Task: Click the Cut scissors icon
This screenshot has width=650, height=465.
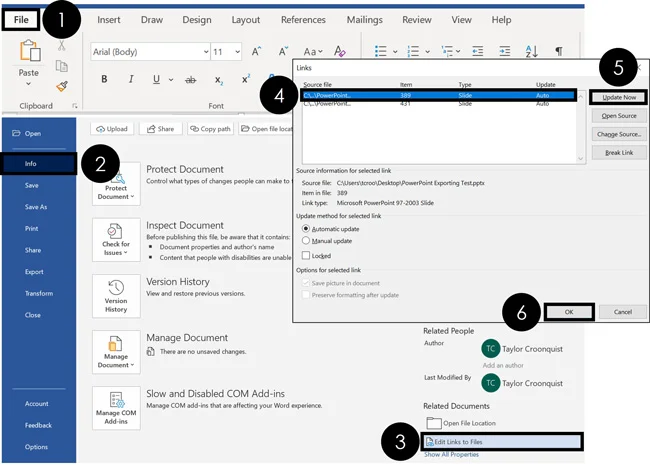Action: 61,45
